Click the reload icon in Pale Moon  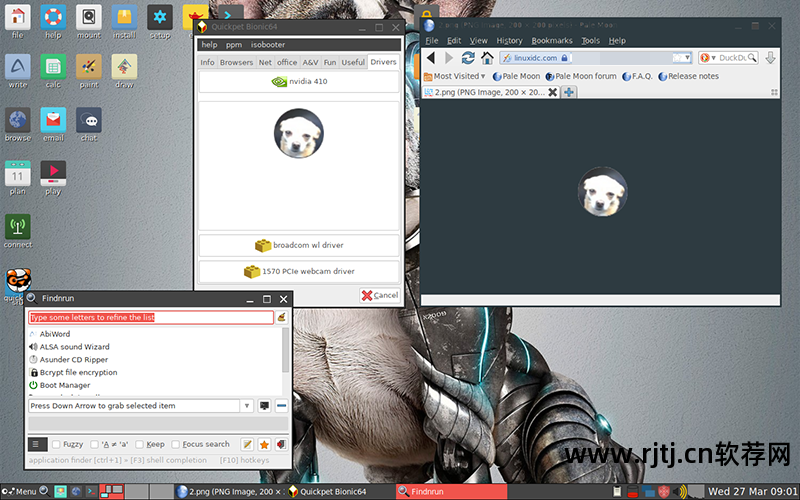point(467,58)
